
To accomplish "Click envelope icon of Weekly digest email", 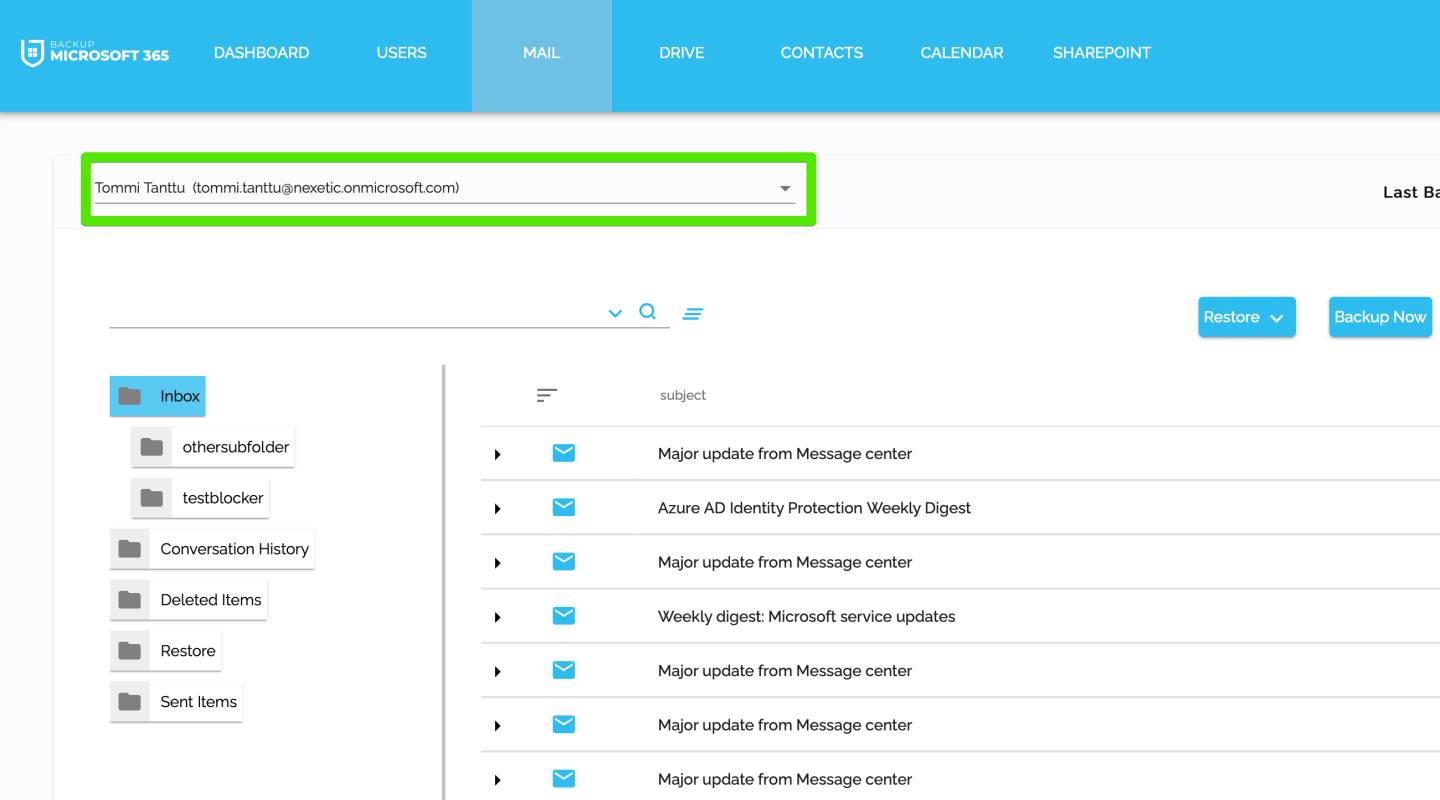I will (x=564, y=615).
